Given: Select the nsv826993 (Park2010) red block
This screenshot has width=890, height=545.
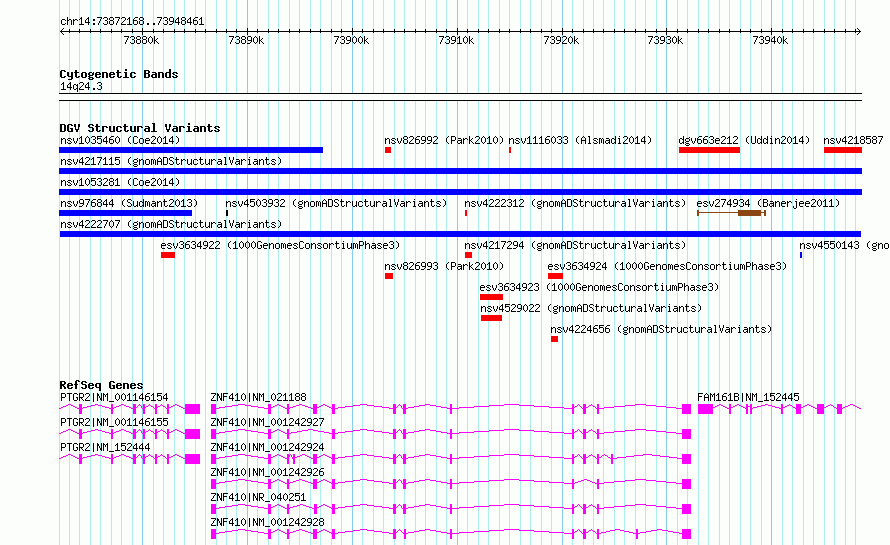Looking at the screenshot, I should (x=389, y=276).
